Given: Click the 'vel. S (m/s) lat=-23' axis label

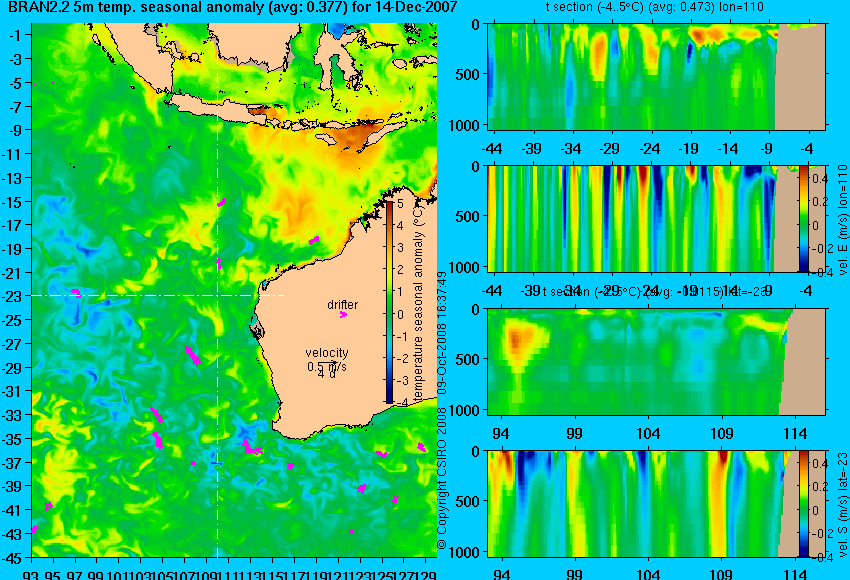Looking at the screenshot, I should click(842, 505).
